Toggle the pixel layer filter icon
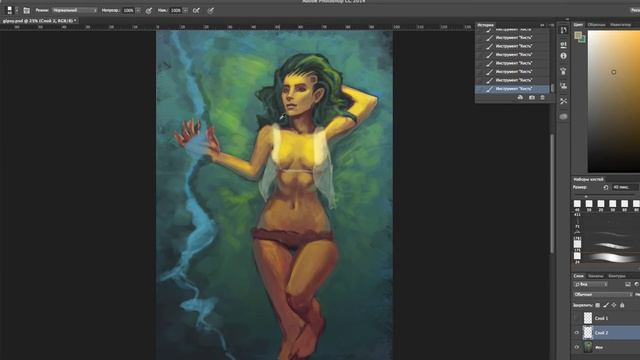 (628, 284)
